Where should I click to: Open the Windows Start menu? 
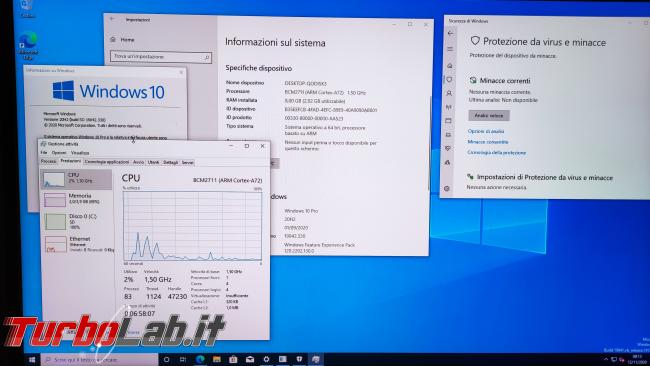coord(32,360)
